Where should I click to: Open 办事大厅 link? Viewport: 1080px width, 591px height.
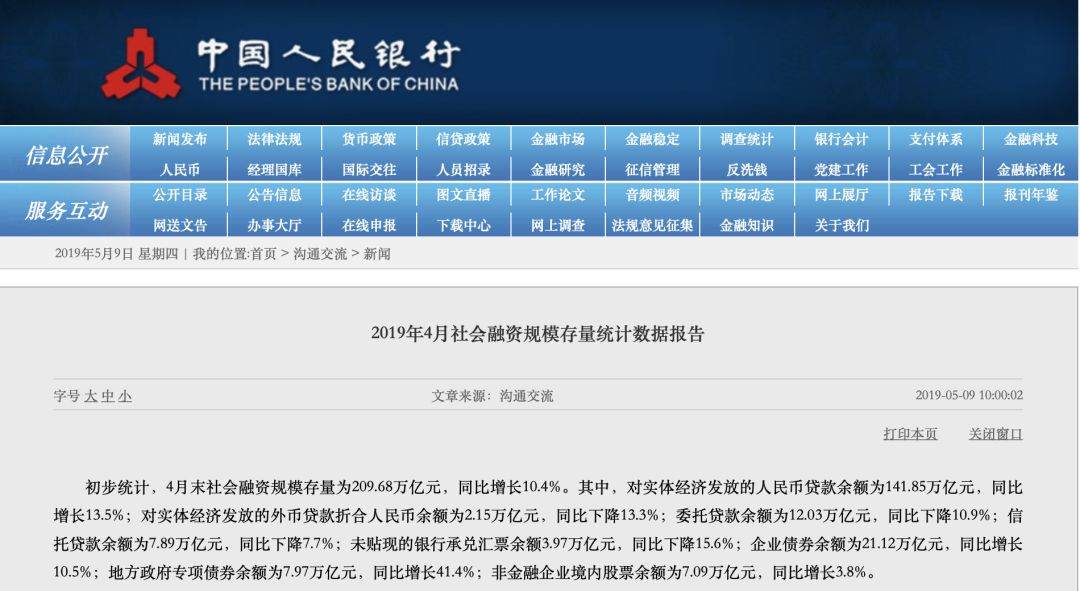(274, 225)
